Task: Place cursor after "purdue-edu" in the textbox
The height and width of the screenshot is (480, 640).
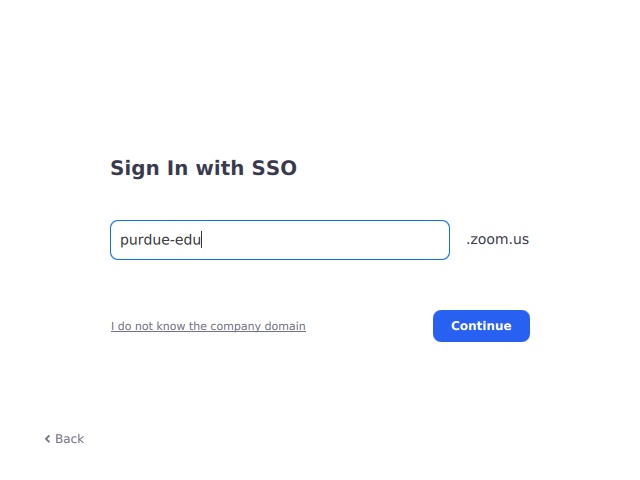Action: coord(202,240)
